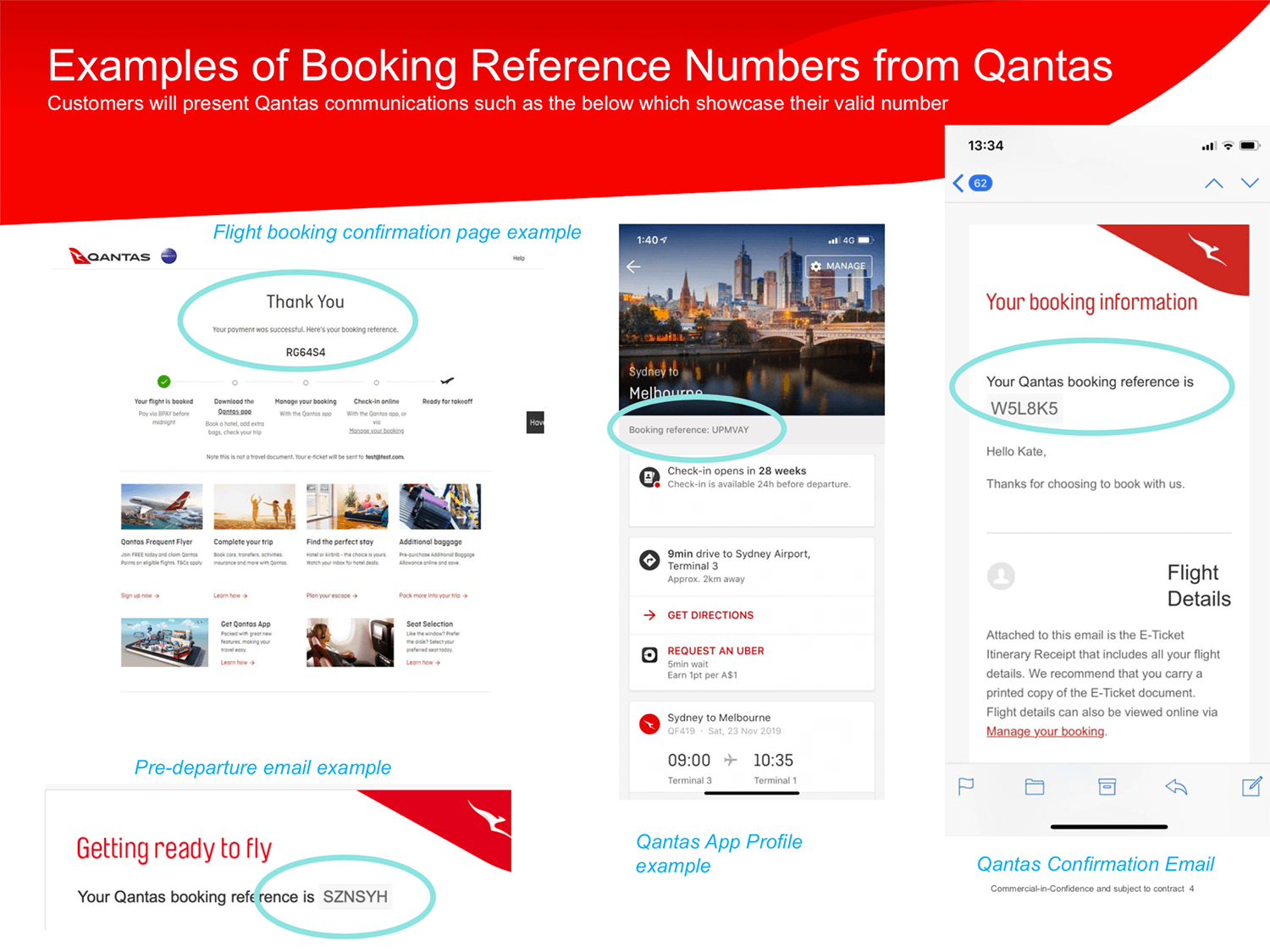Click Learn how under Complete your trip
Screen dimensions: 1270x952
[230, 596]
